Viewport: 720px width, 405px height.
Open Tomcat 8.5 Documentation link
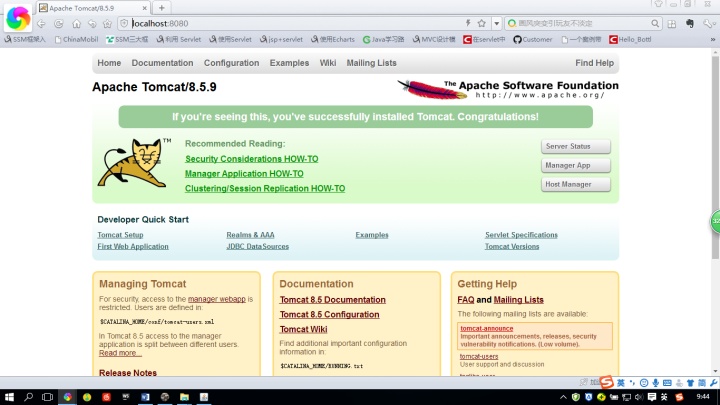pyautogui.click(x=332, y=300)
